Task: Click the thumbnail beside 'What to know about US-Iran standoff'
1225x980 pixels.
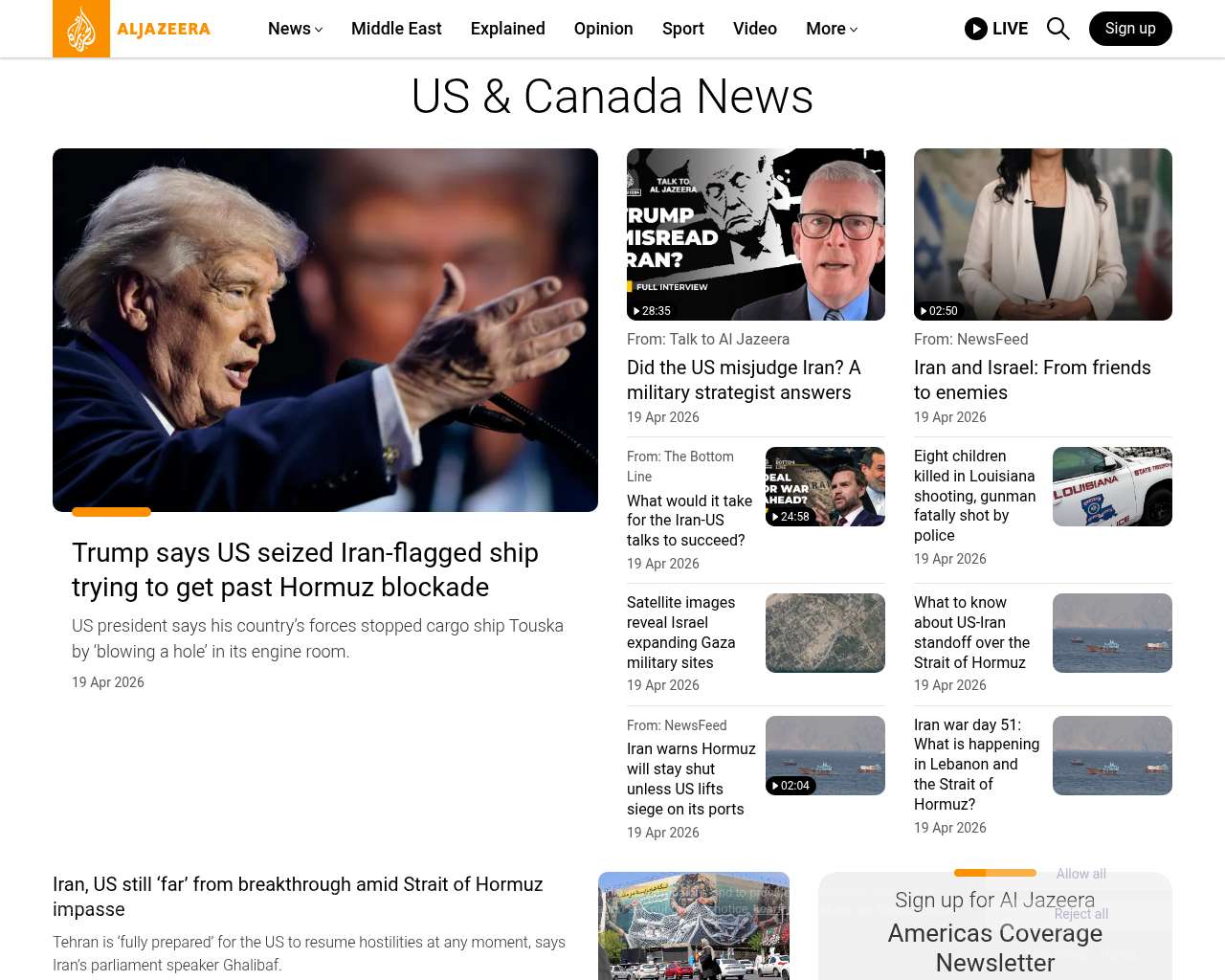Action: pos(1112,633)
